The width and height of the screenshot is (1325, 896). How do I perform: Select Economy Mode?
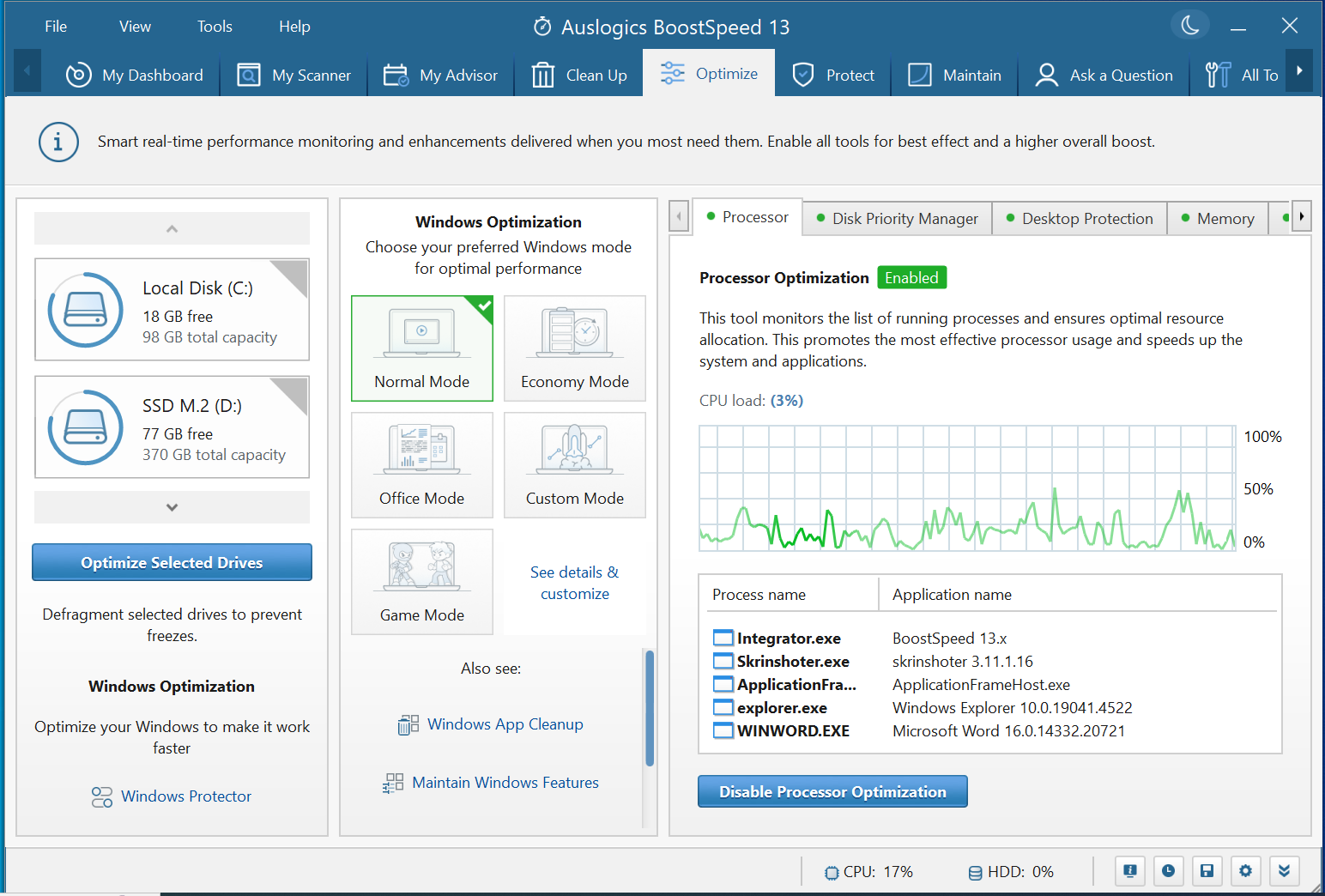pos(575,348)
